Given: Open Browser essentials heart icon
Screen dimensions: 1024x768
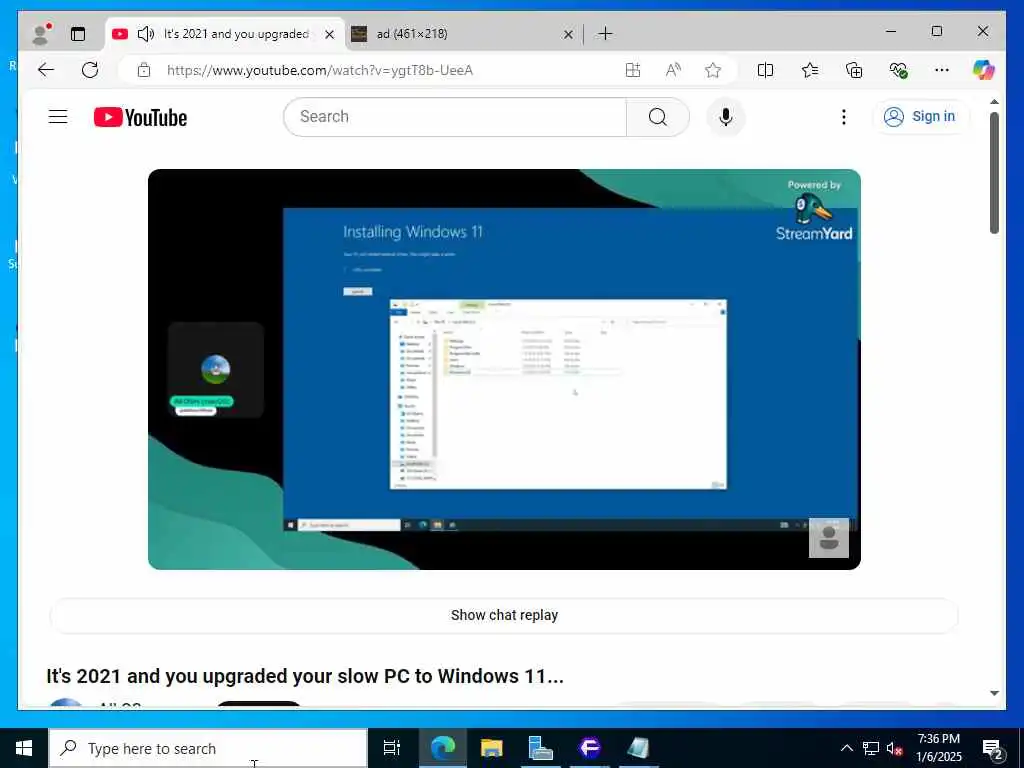Looking at the screenshot, I should pos(899,70).
